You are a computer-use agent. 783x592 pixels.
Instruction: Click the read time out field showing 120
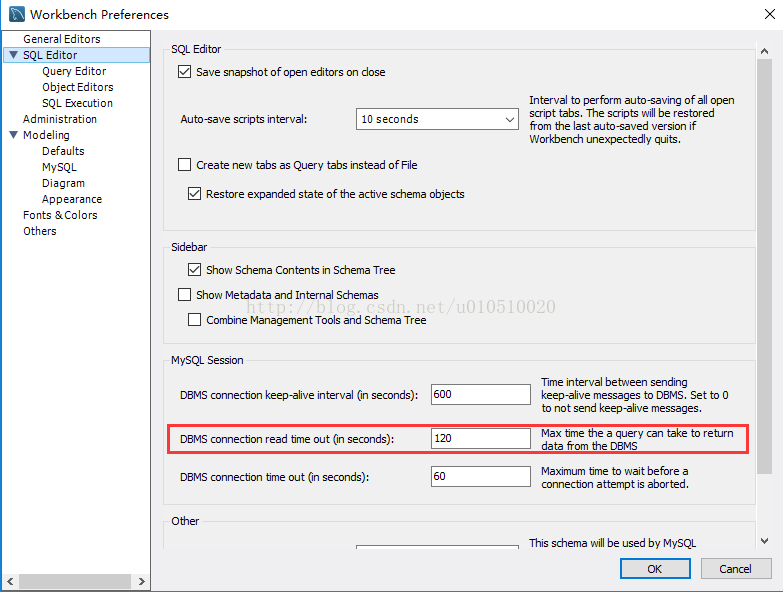(481, 438)
